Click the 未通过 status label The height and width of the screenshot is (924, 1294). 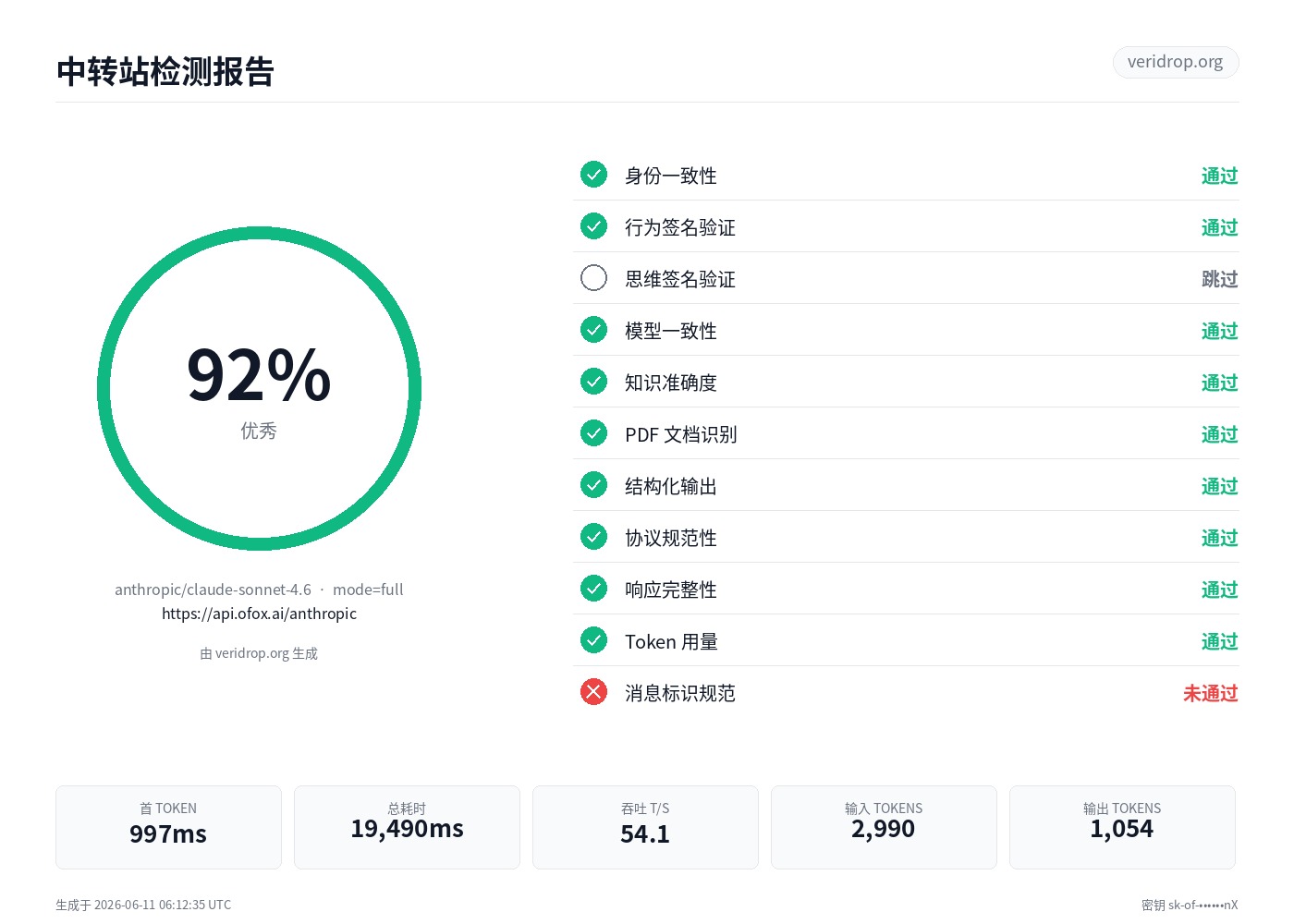coord(1210,693)
